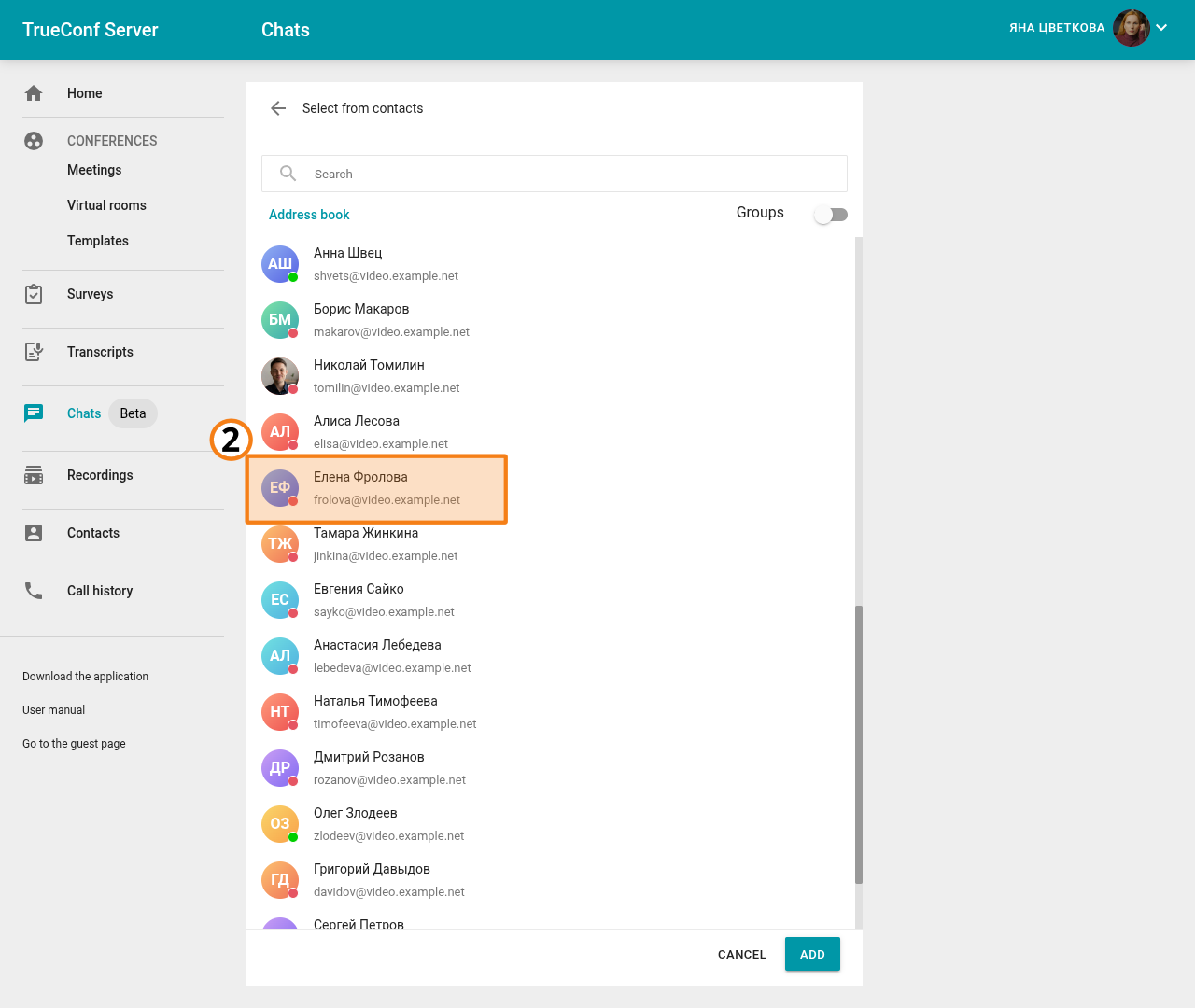
Task: Click the Home house icon
Action: tap(34, 93)
